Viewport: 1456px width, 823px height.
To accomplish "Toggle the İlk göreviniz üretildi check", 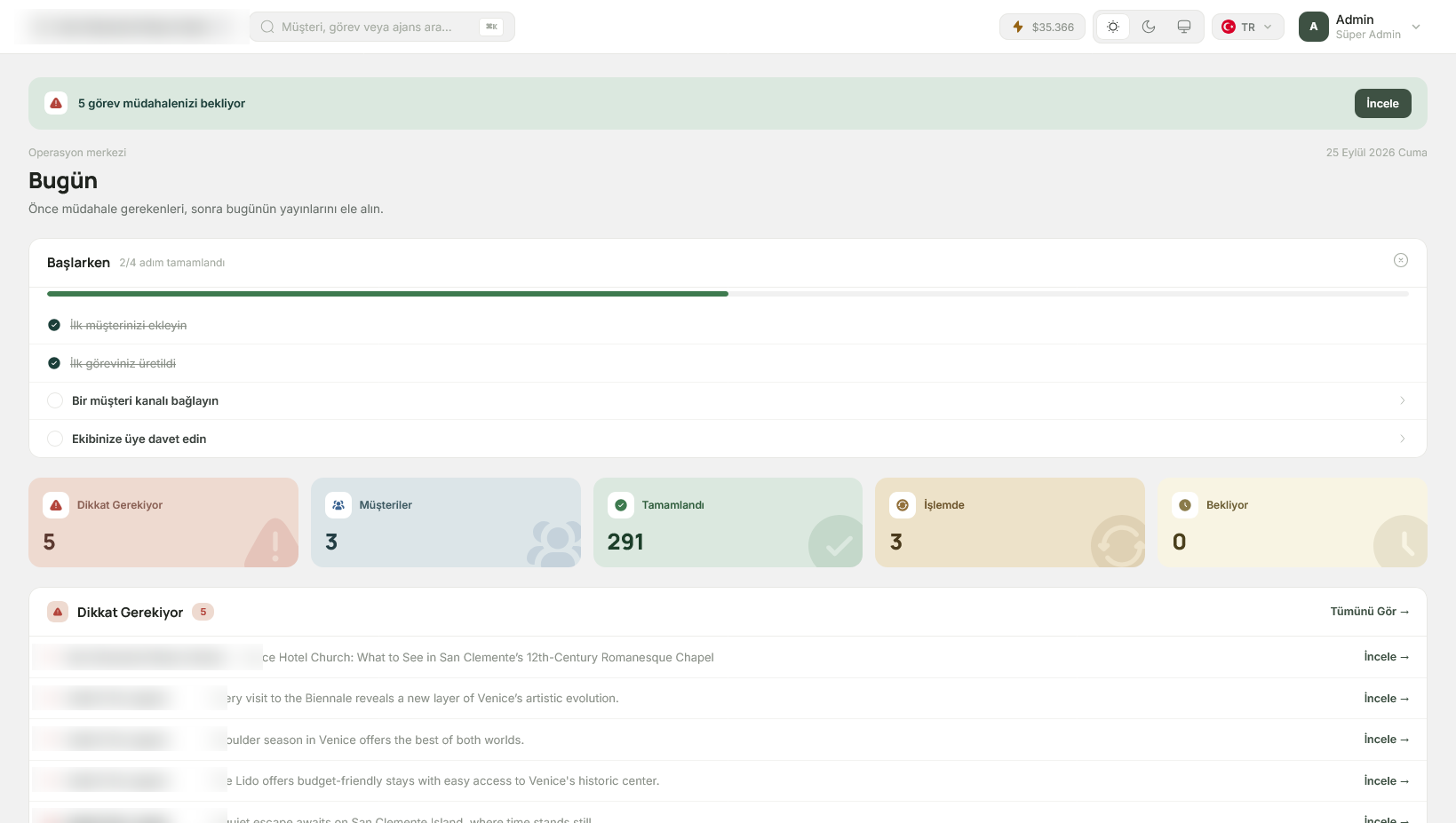I will [x=54, y=363].
